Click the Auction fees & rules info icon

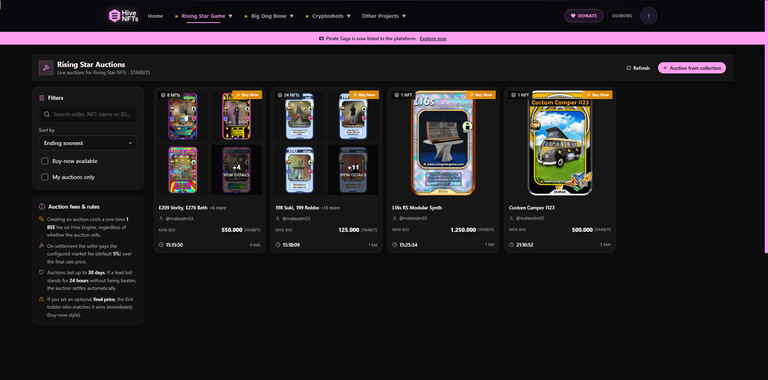[42, 207]
